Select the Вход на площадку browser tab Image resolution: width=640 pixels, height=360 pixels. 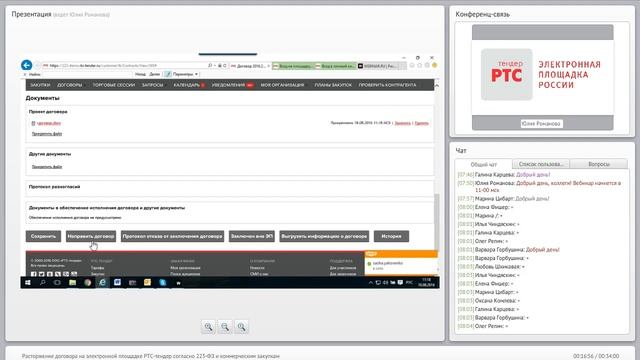[293, 66]
